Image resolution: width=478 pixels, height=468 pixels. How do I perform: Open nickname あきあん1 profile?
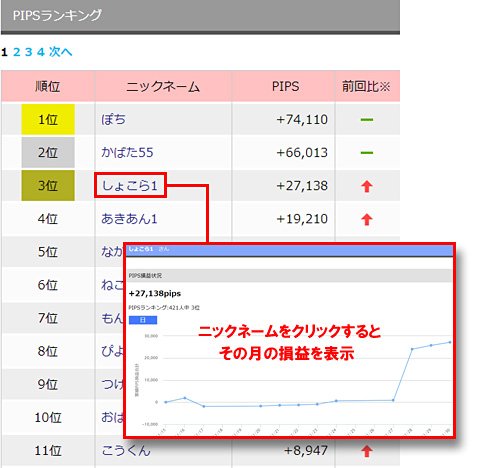click(x=129, y=219)
